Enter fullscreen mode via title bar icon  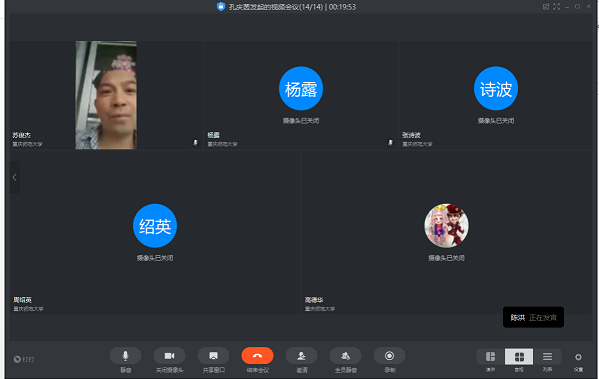click(x=557, y=6)
